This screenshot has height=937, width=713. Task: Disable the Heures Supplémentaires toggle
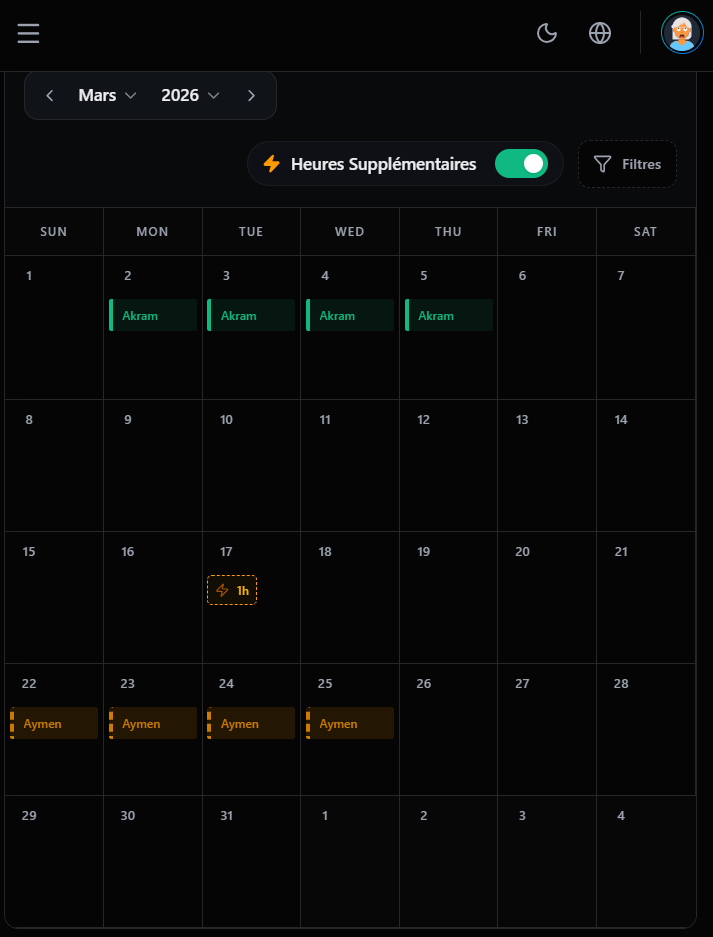(521, 163)
